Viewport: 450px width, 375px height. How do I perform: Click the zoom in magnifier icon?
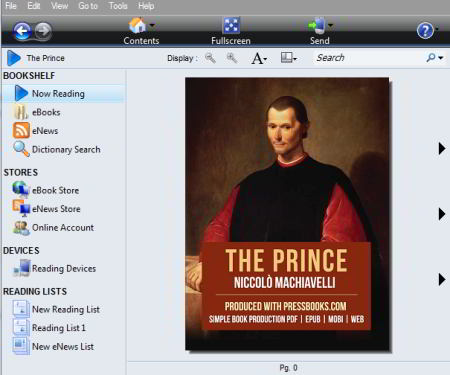232,58
